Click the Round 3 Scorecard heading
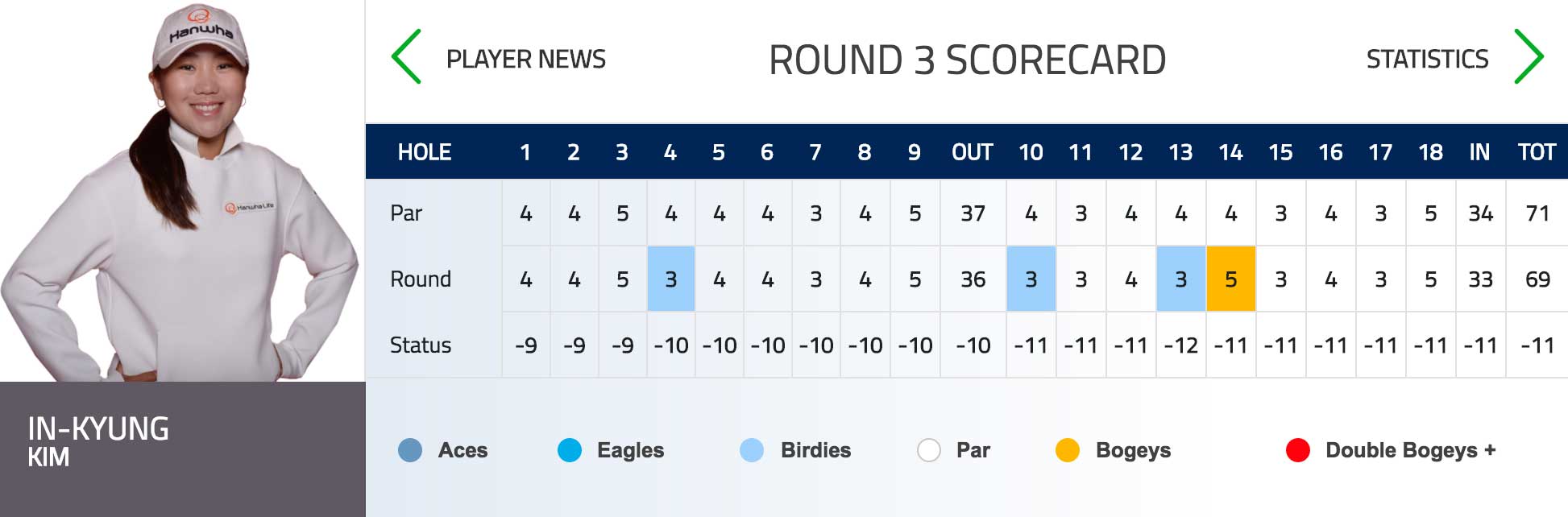This screenshot has height=517, width=1568. click(967, 60)
